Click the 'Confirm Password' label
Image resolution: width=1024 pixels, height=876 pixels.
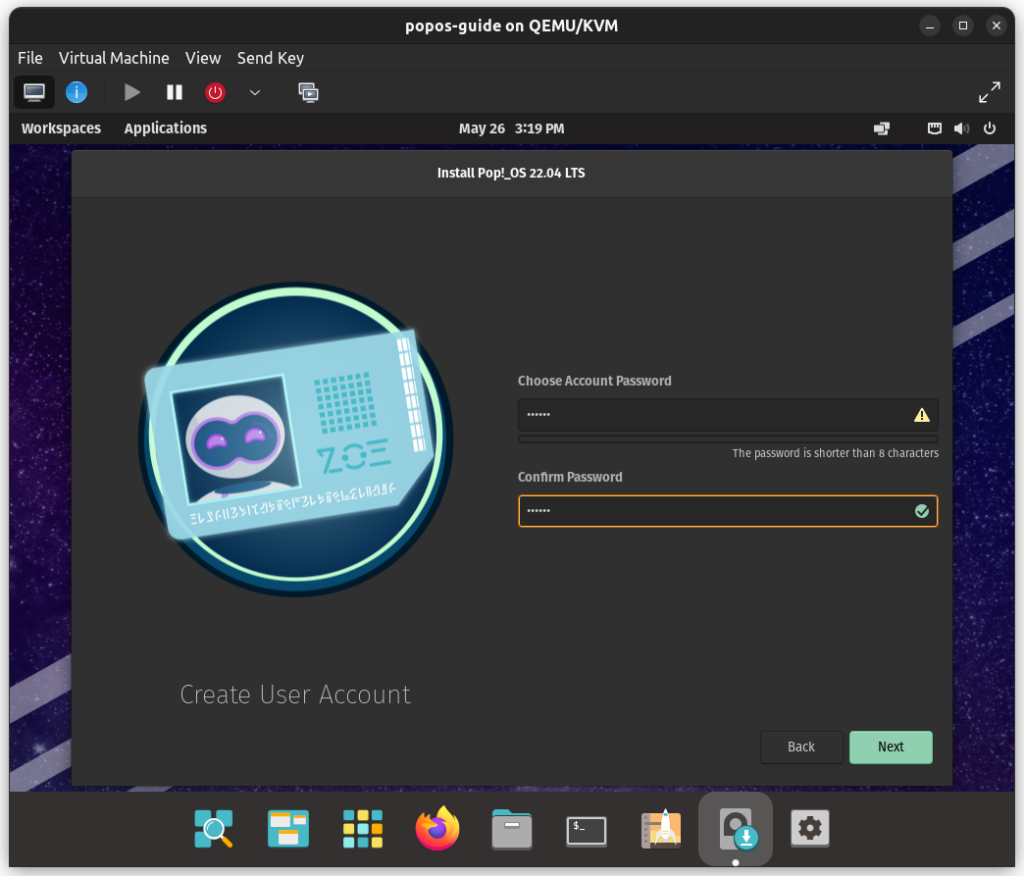pos(570,477)
